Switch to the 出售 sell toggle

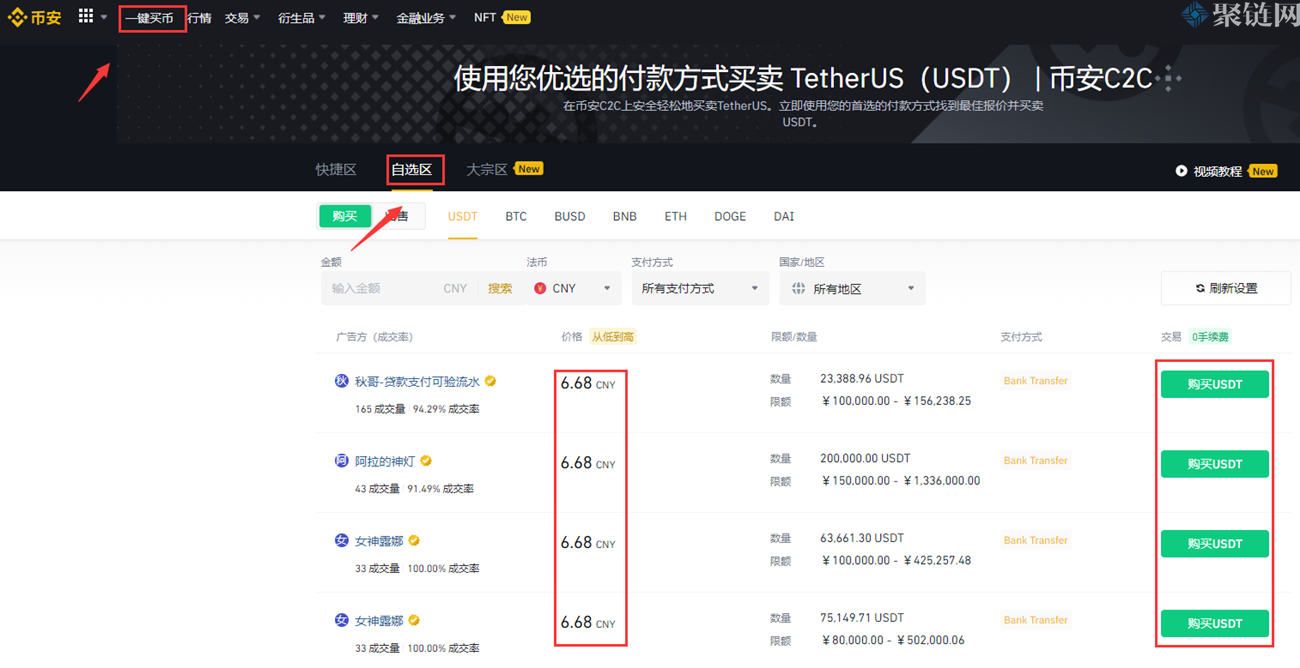point(398,215)
